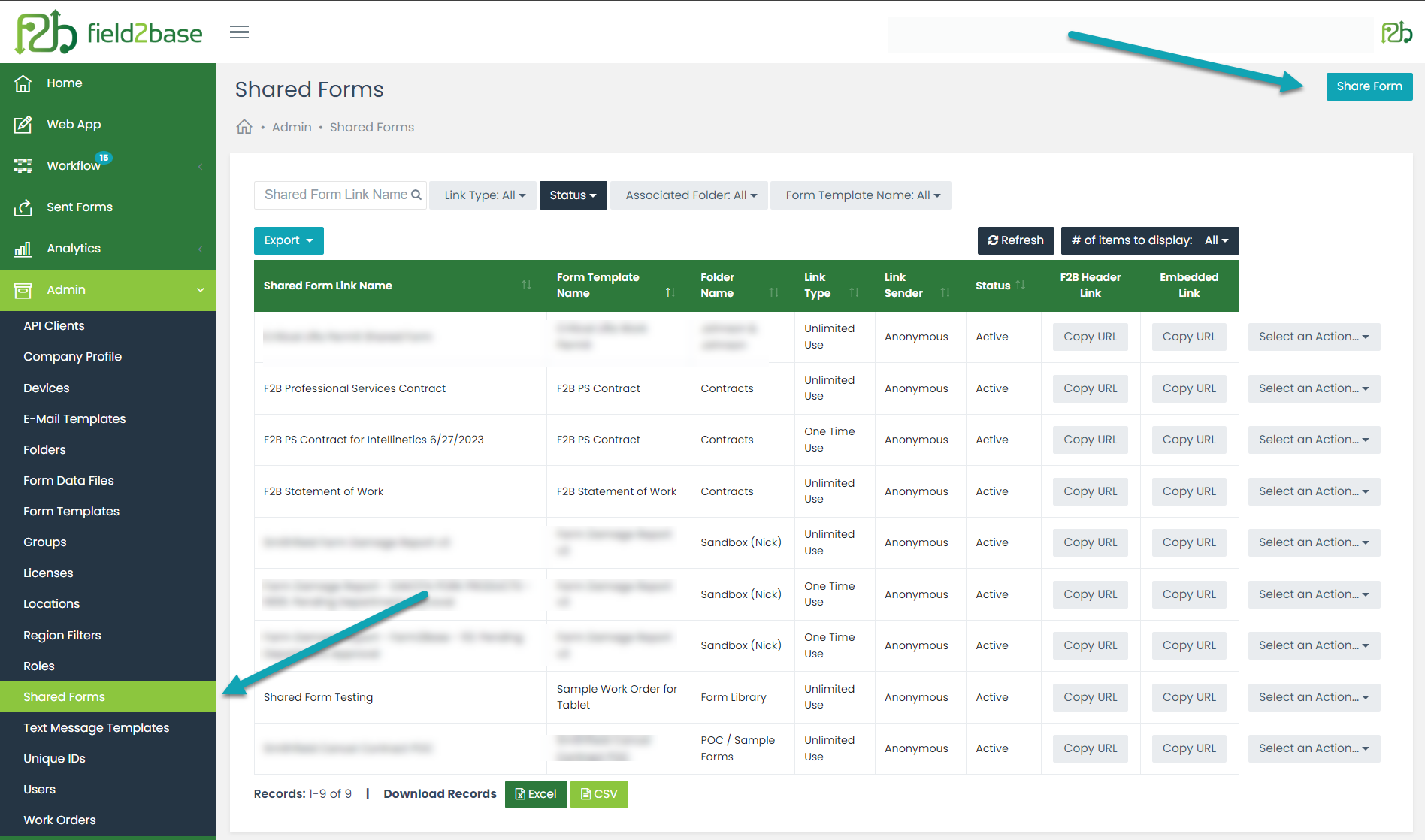Screen dimensions: 1425x840
Task: Click 'Sample Work Order for Tablet' template cell
Action: click(x=617, y=697)
